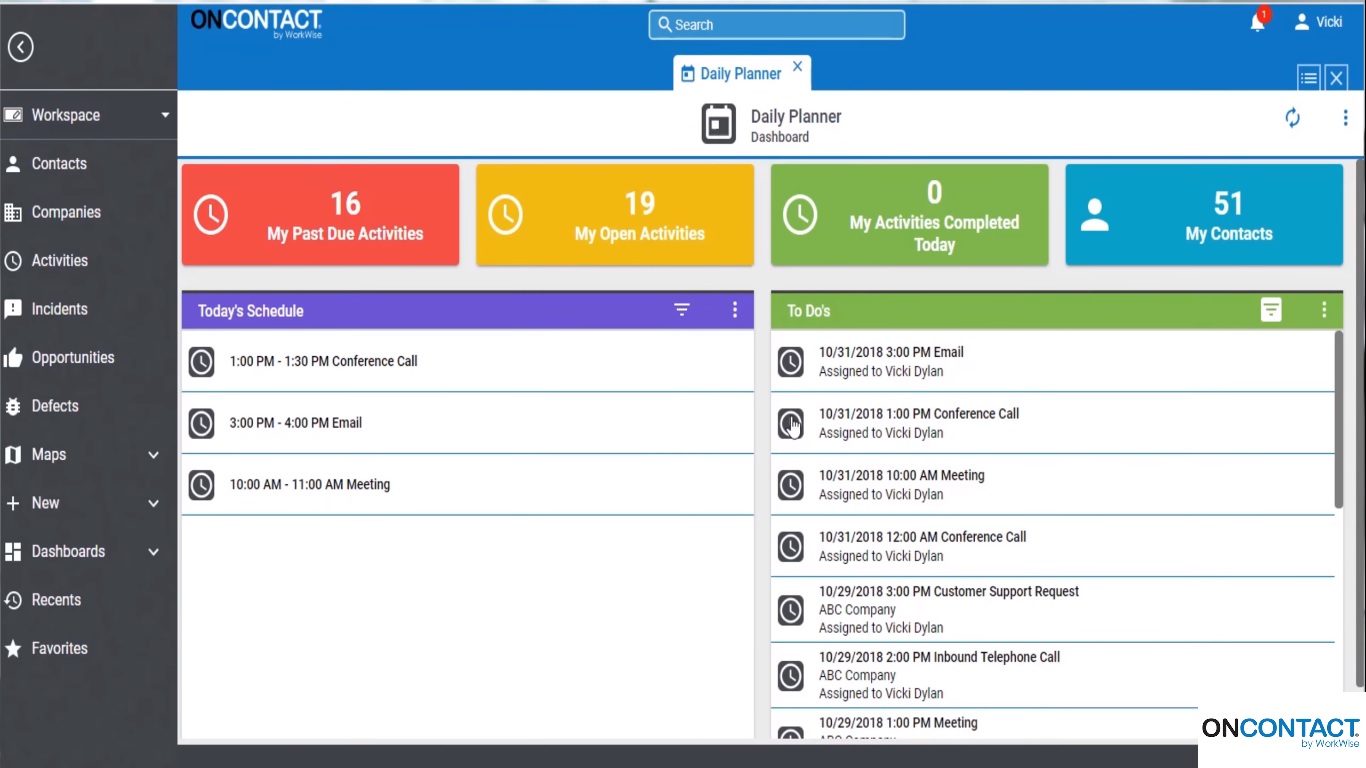Viewport: 1366px width, 768px height.
Task: Click the Daily Planner dashboard calendar icon
Action: [x=718, y=123]
